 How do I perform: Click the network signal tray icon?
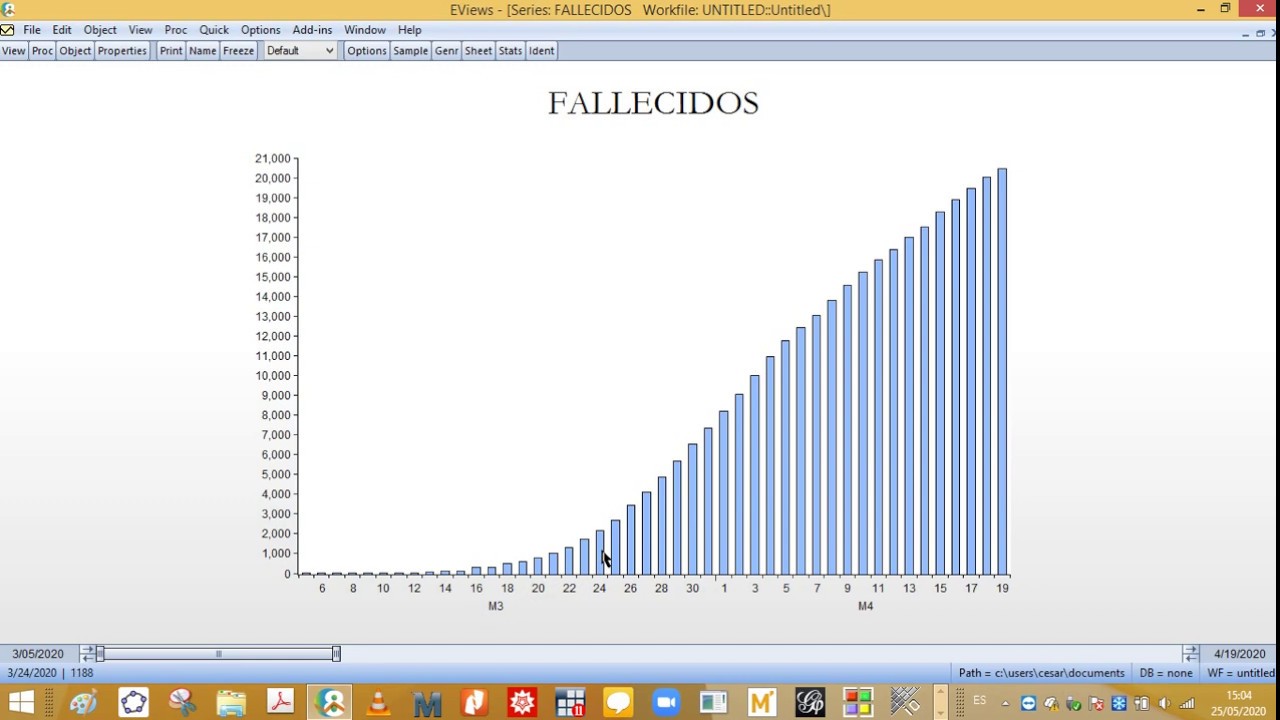click(x=1187, y=703)
